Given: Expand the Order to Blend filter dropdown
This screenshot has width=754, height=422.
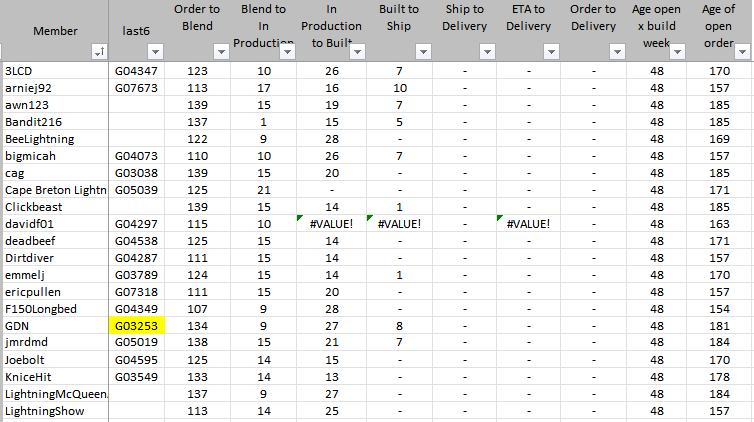Looking at the screenshot, I should point(222,52).
